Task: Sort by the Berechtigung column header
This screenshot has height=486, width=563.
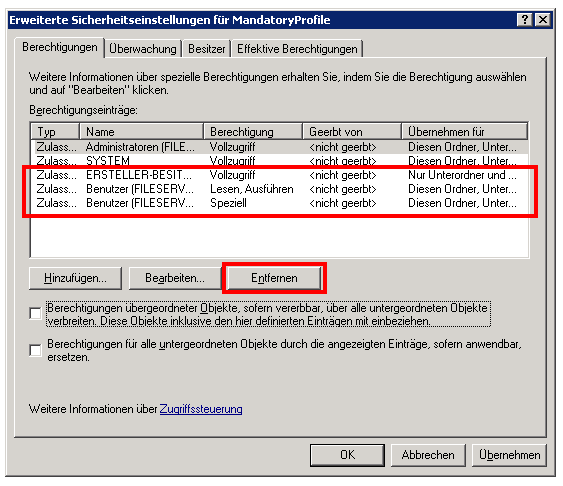Action: [253, 132]
